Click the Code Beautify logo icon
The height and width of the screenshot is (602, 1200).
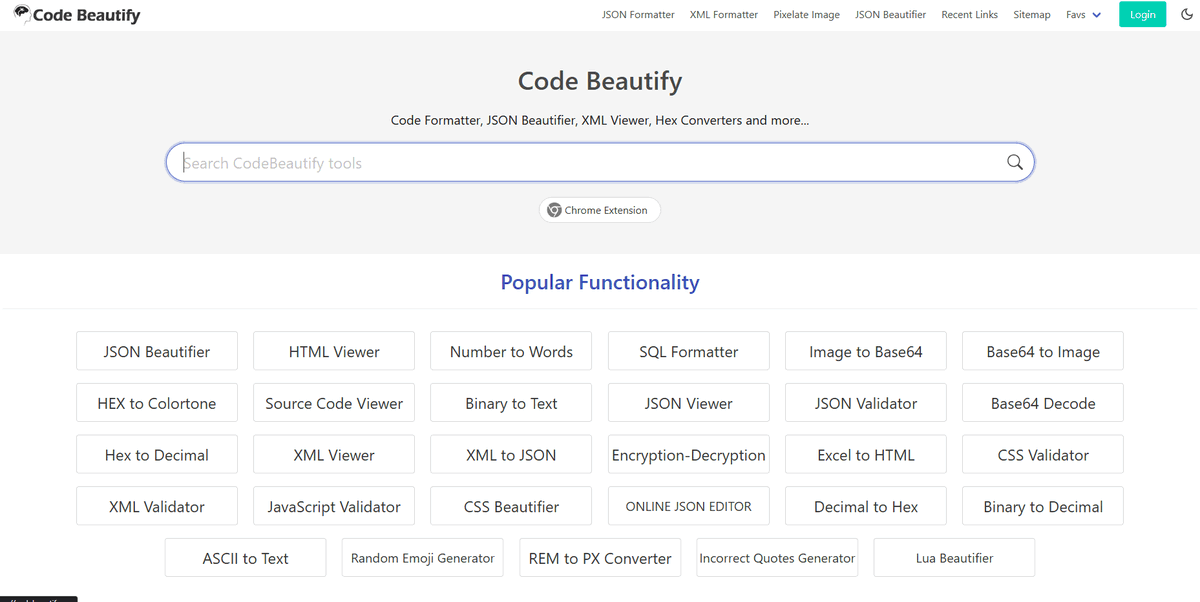(22, 14)
